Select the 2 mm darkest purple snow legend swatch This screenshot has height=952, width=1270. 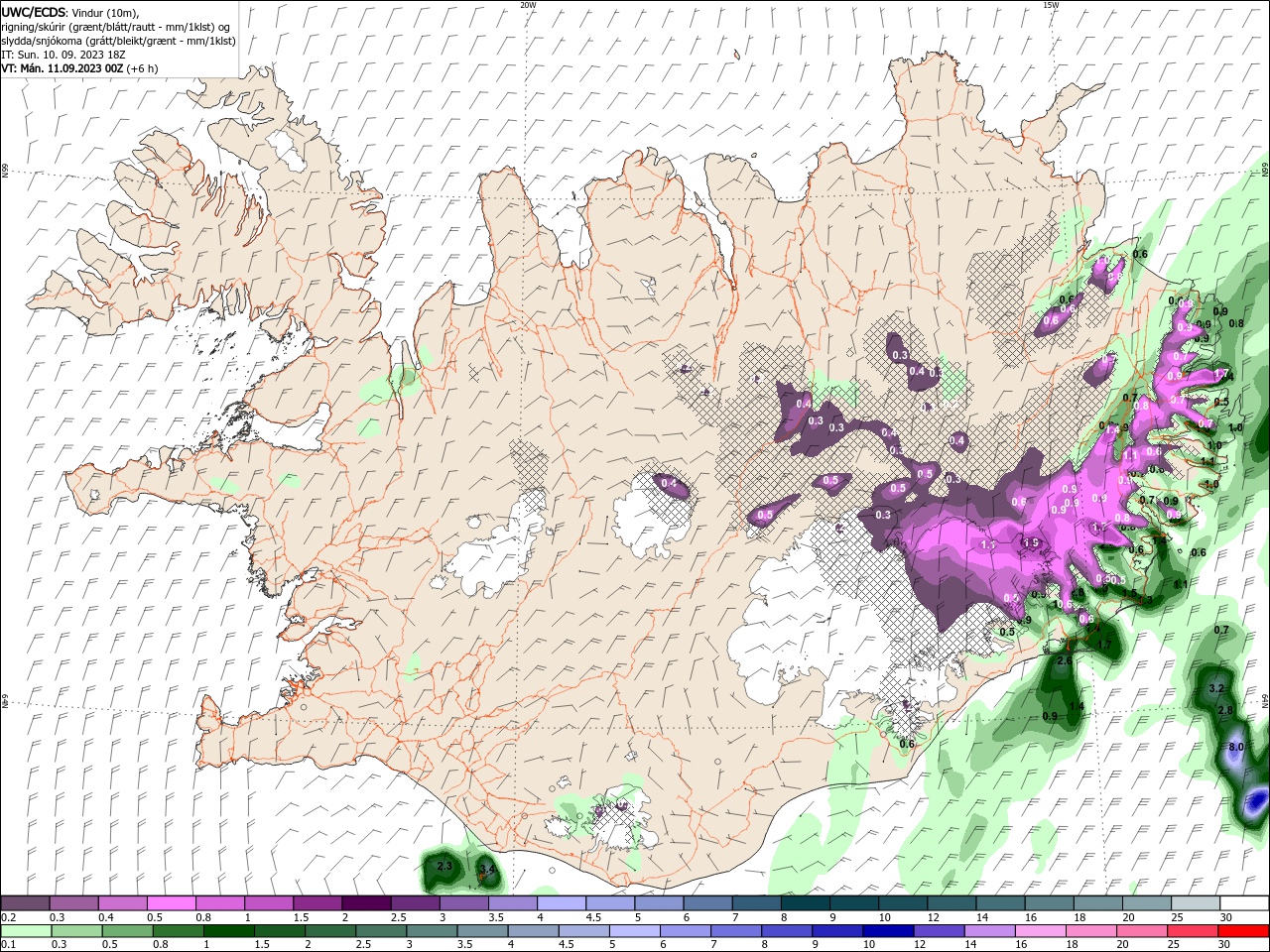click(x=366, y=903)
